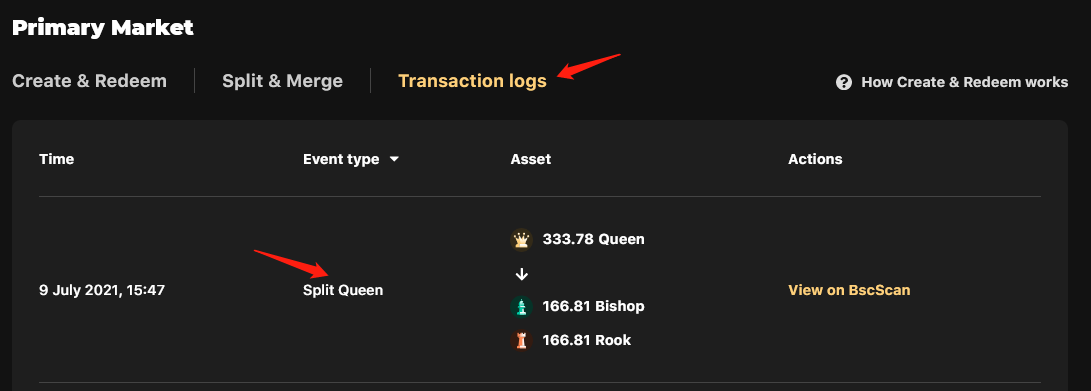Expand the Event type filter arrow
1091x391 pixels.
394,159
